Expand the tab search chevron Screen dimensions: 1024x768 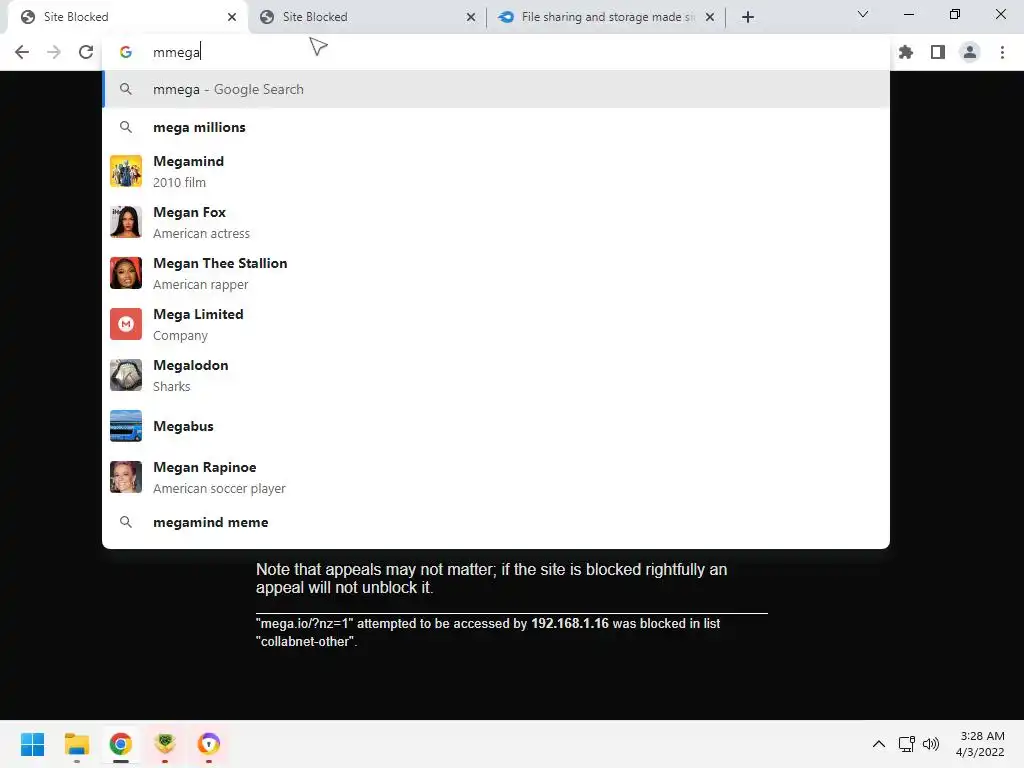coord(863,14)
